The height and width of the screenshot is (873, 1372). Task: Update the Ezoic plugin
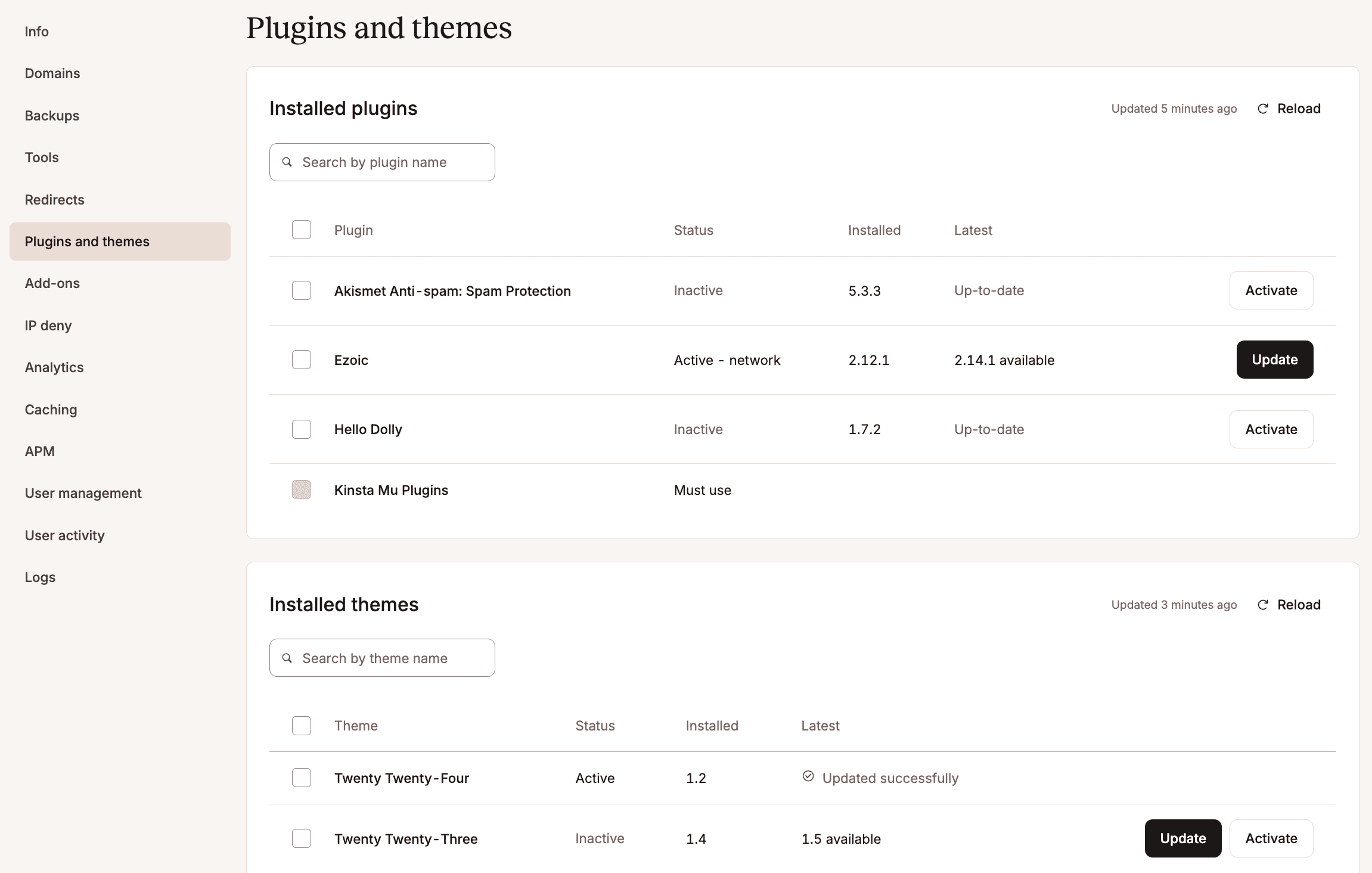(x=1274, y=360)
